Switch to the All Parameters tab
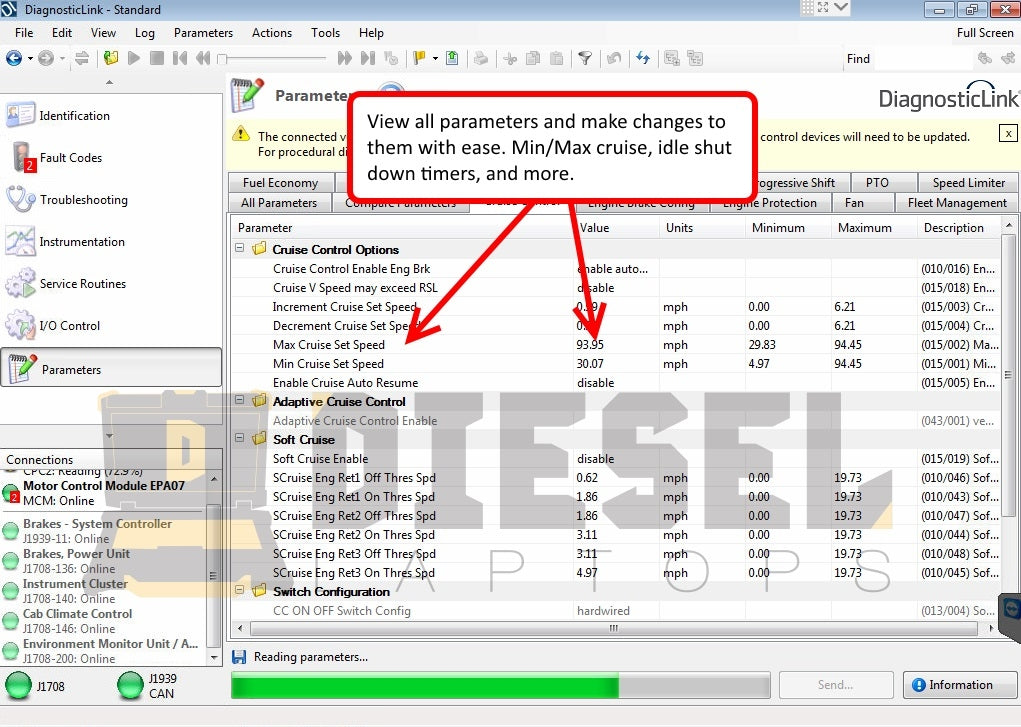 (x=279, y=203)
